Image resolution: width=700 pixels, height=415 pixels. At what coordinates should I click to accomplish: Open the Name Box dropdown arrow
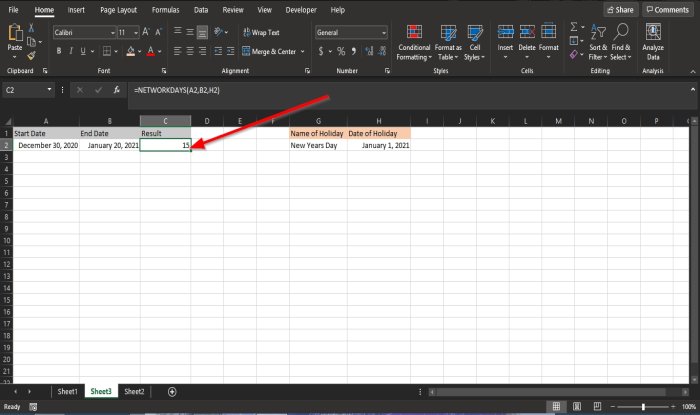(x=49, y=89)
